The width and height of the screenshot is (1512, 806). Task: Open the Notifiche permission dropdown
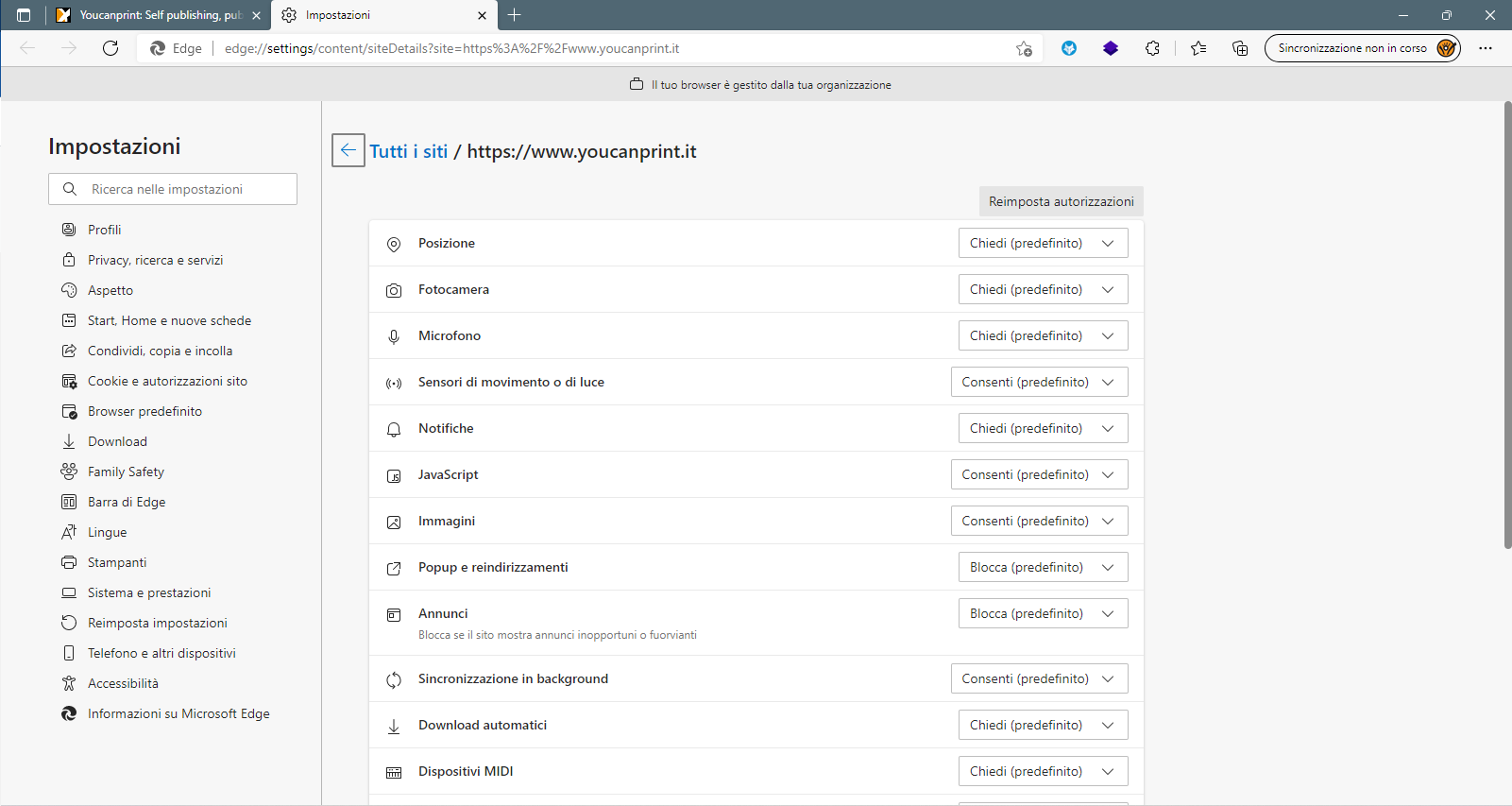click(x=1043, y=428)
